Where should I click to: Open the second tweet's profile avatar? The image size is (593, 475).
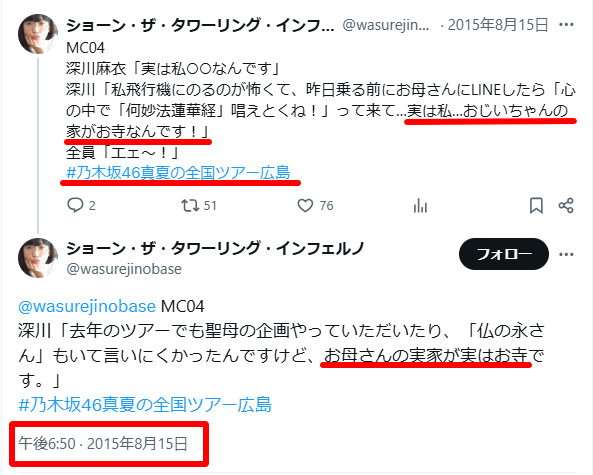(x=38, y=258)
